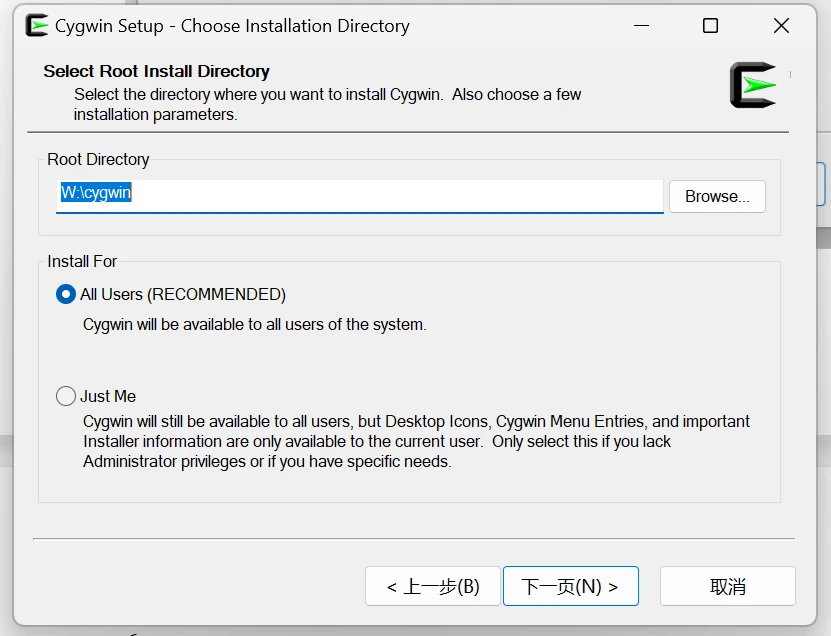This screenshot has height=636, width=831.
Task: Click the 'Select Root Install Directory' heading
Action: coord(157,71)
